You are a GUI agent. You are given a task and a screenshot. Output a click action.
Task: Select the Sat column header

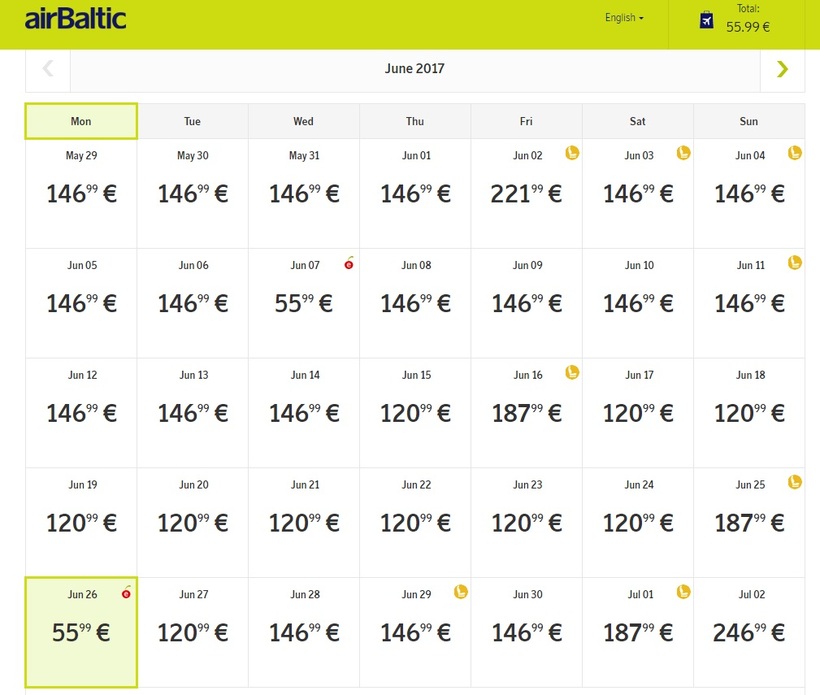pyautogui.click(x=638, y=121)
